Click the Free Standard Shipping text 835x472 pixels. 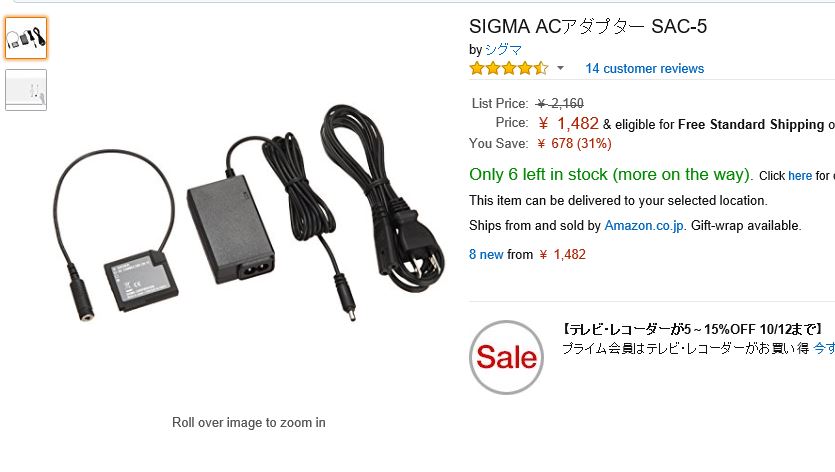(x=751, y=124)
